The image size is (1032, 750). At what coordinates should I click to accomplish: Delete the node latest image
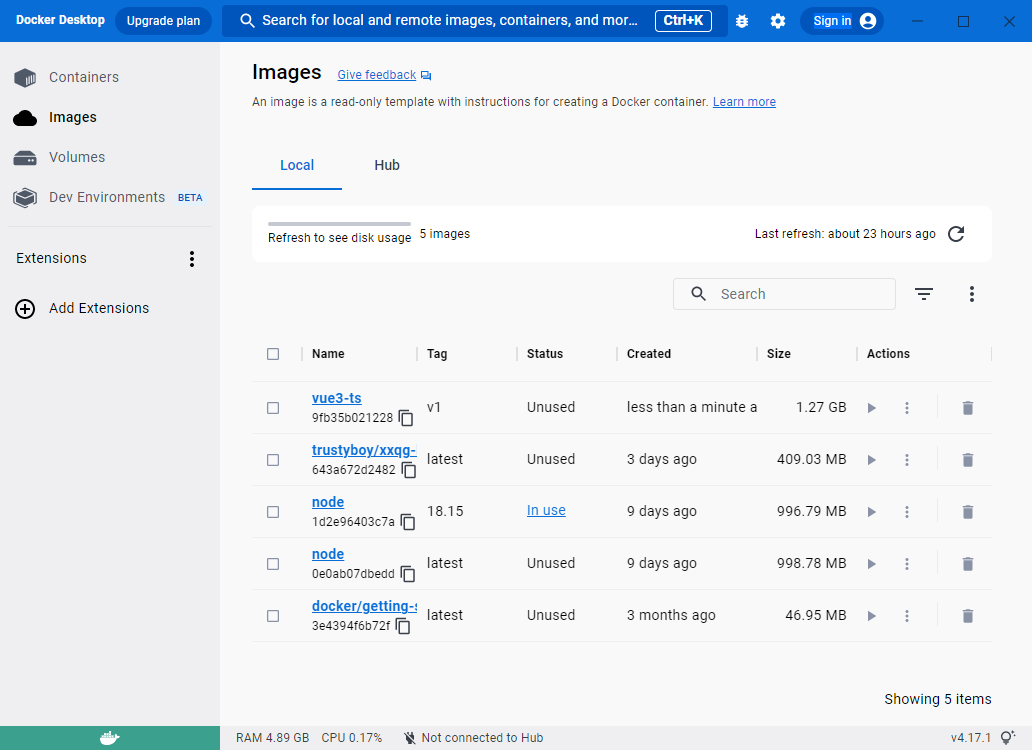click(968, 564)
